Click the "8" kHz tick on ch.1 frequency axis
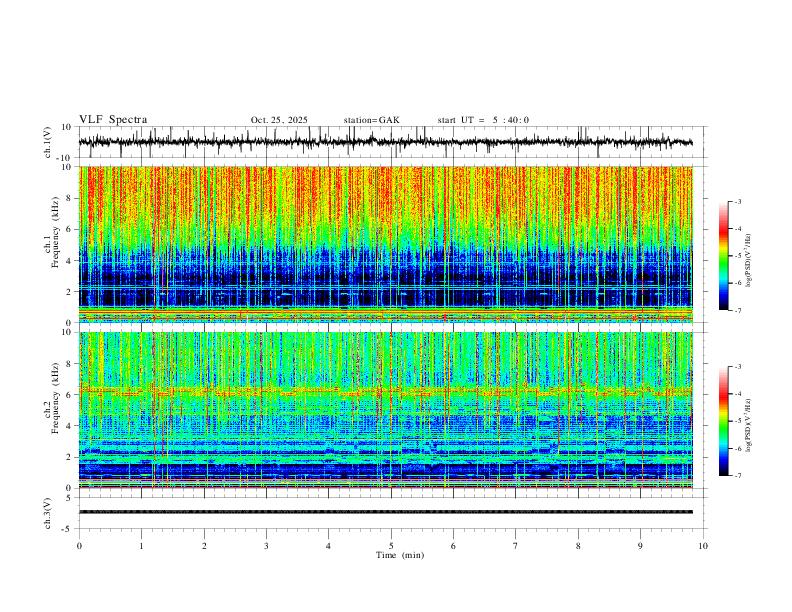792x612 pixels. 69,198
